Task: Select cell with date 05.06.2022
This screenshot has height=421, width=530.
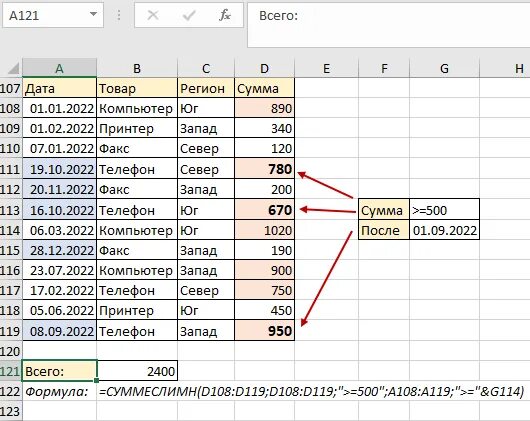Action: click(59, 310)
